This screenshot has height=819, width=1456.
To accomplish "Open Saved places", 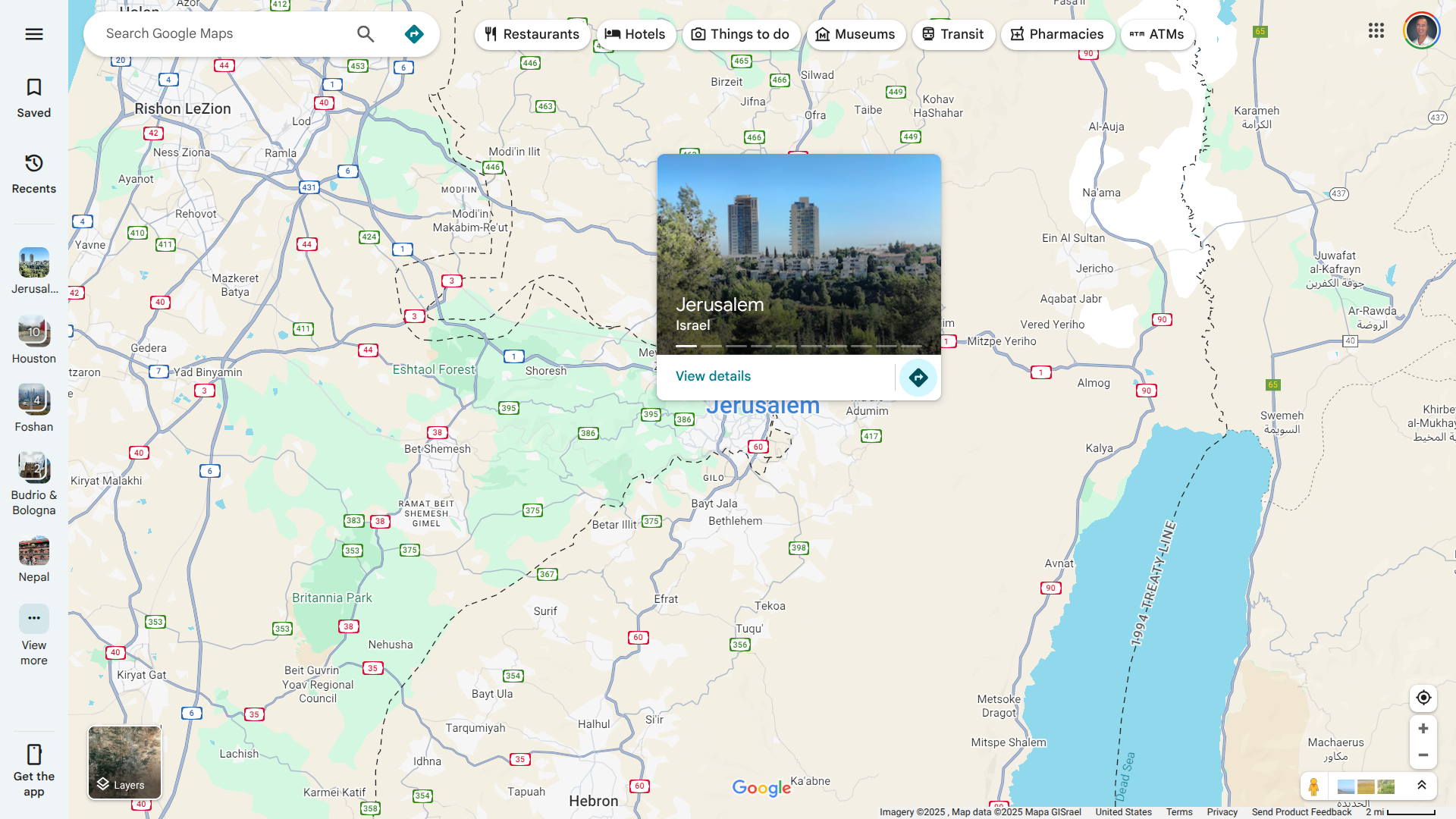I will click(34, 98).
